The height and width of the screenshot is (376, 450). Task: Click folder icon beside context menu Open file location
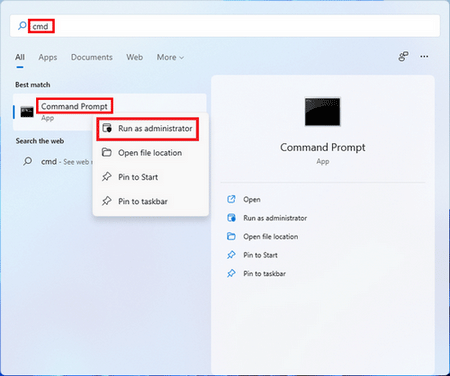106,152
